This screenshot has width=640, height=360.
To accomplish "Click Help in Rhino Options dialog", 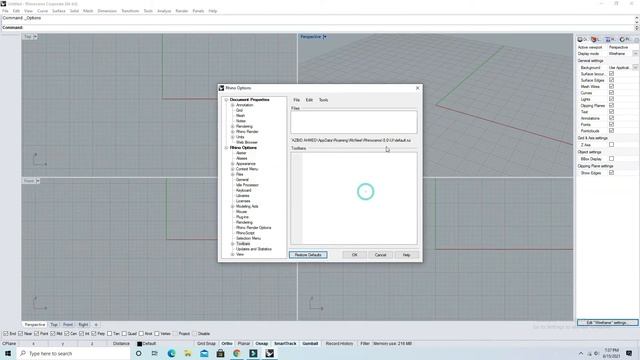I will coord(407,255).
